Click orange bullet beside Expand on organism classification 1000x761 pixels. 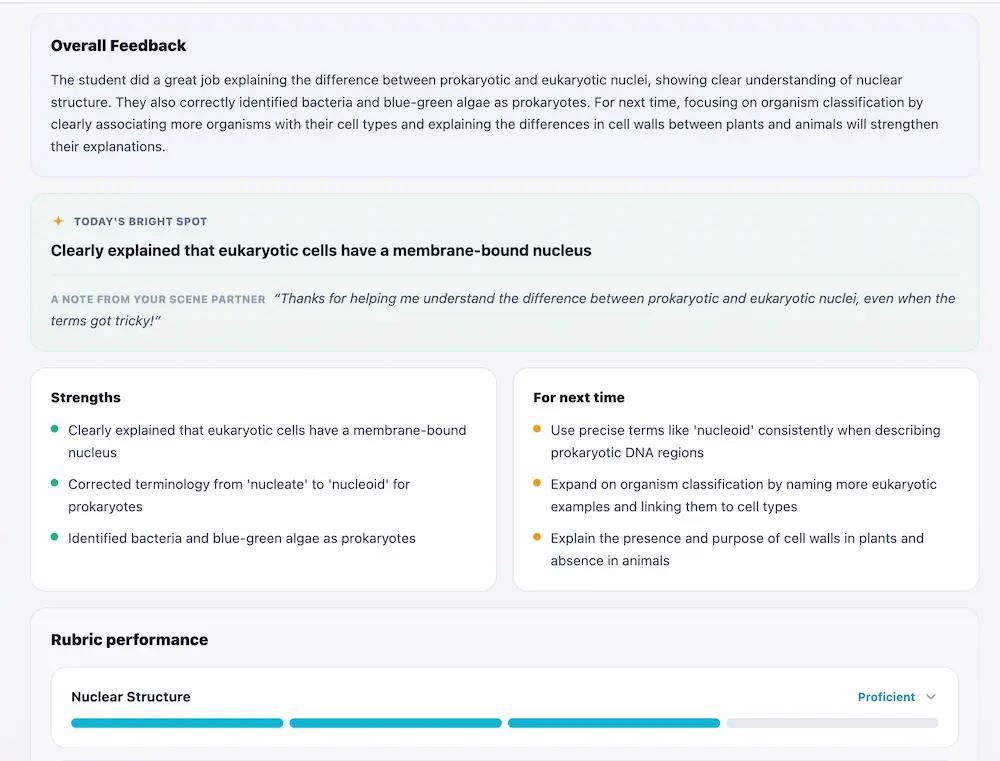pyautogui.click(x=537, y=483)
